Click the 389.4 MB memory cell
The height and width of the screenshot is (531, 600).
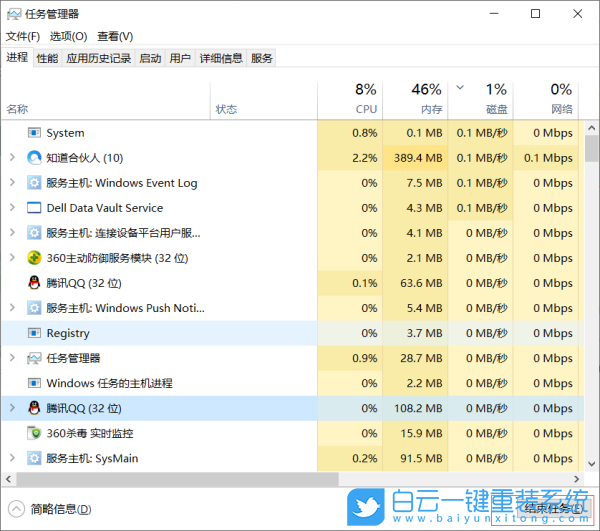(415, 158)
